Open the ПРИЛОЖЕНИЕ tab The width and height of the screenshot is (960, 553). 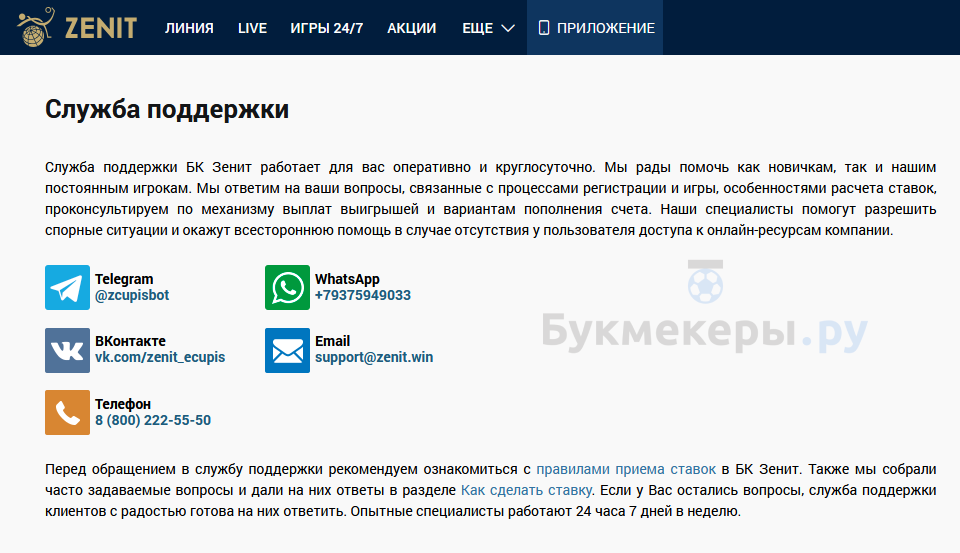pos(595,28)
